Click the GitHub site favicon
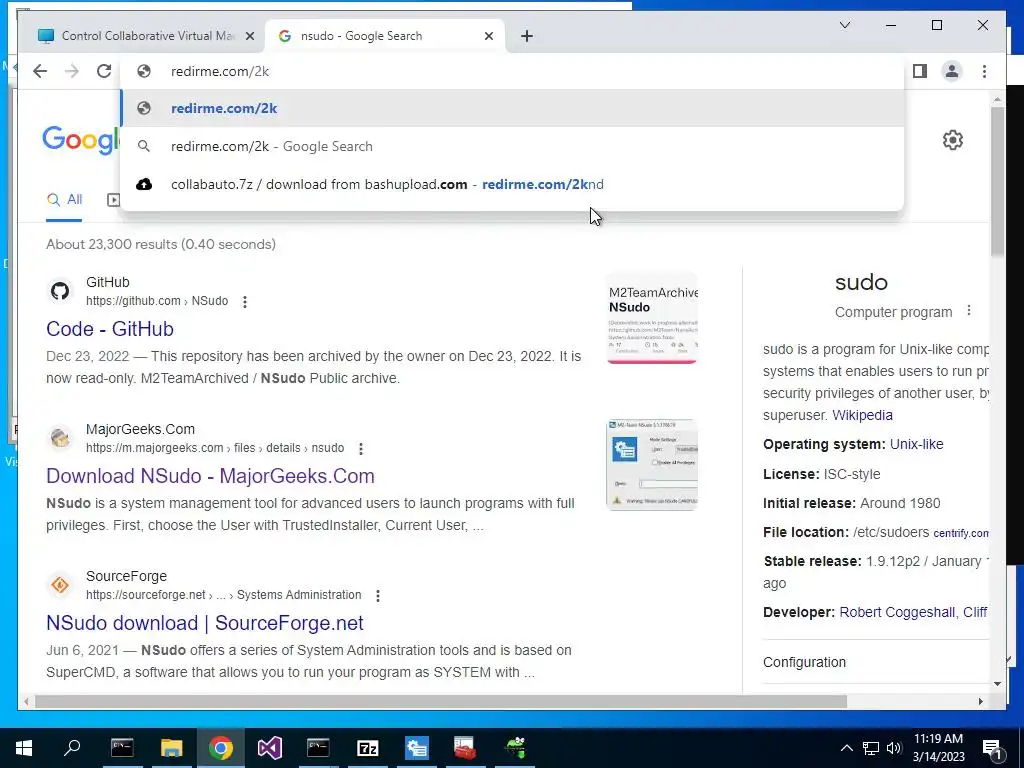The width and height of the screenshot is (1024, 768). [x=60, y=291]
